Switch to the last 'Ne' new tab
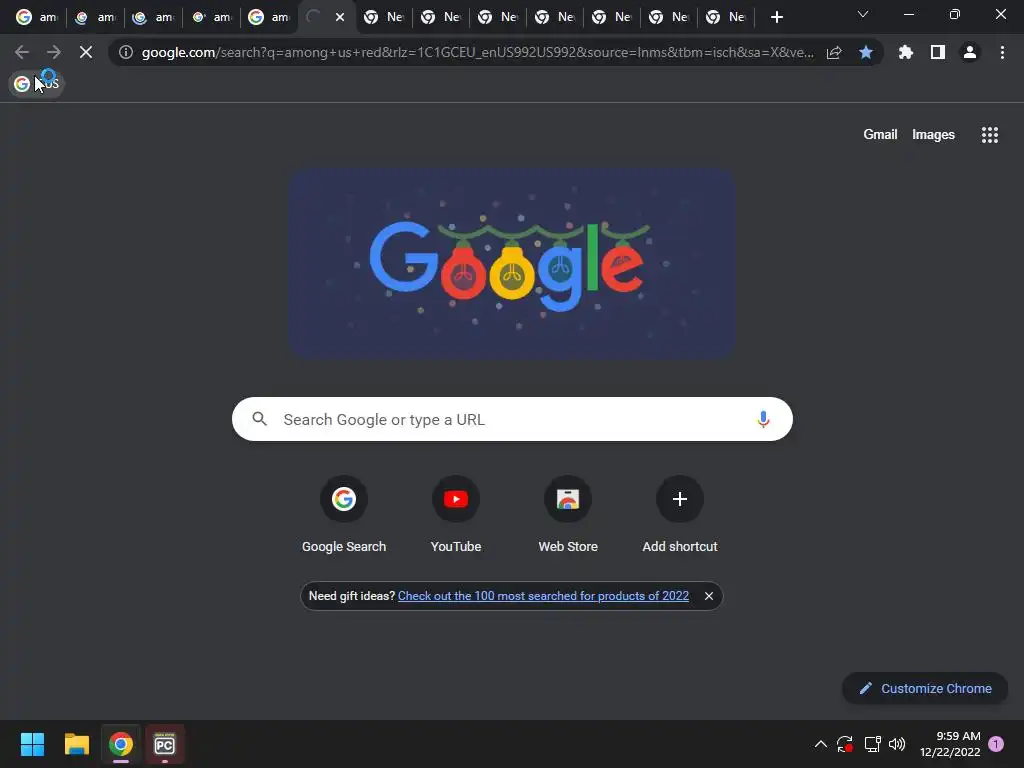This screenshot has height=768, width=1024. click(x=726, y=17)
